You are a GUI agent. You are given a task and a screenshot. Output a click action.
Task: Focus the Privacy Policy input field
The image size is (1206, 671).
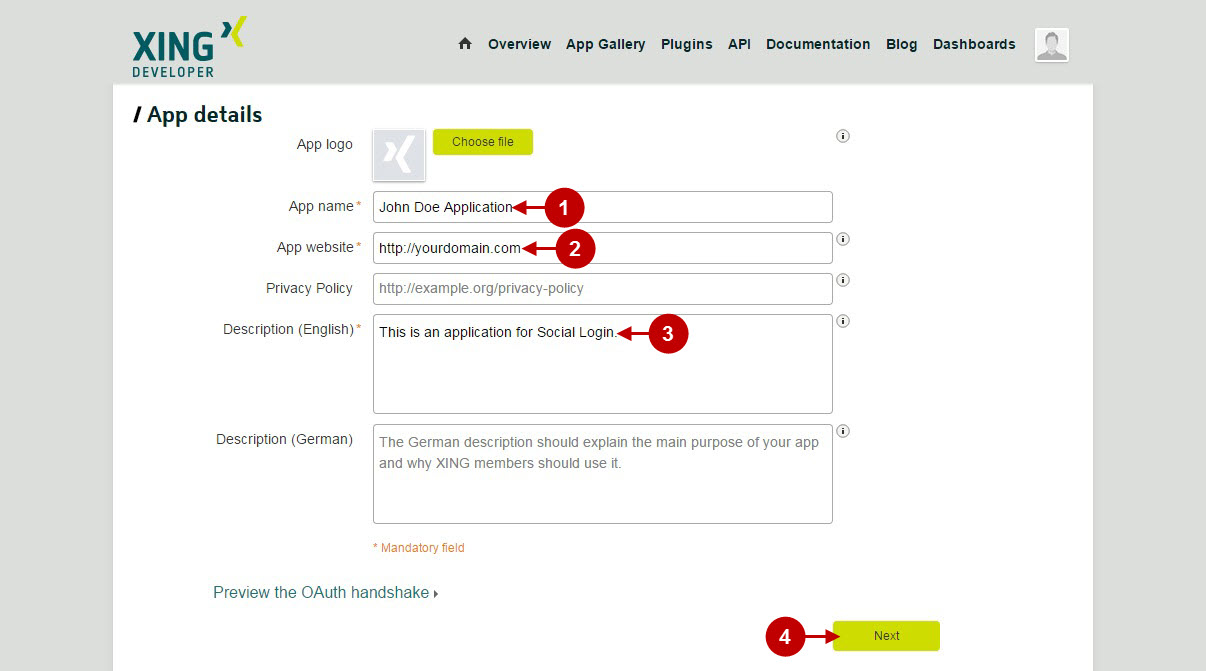[x=603, y=289]
